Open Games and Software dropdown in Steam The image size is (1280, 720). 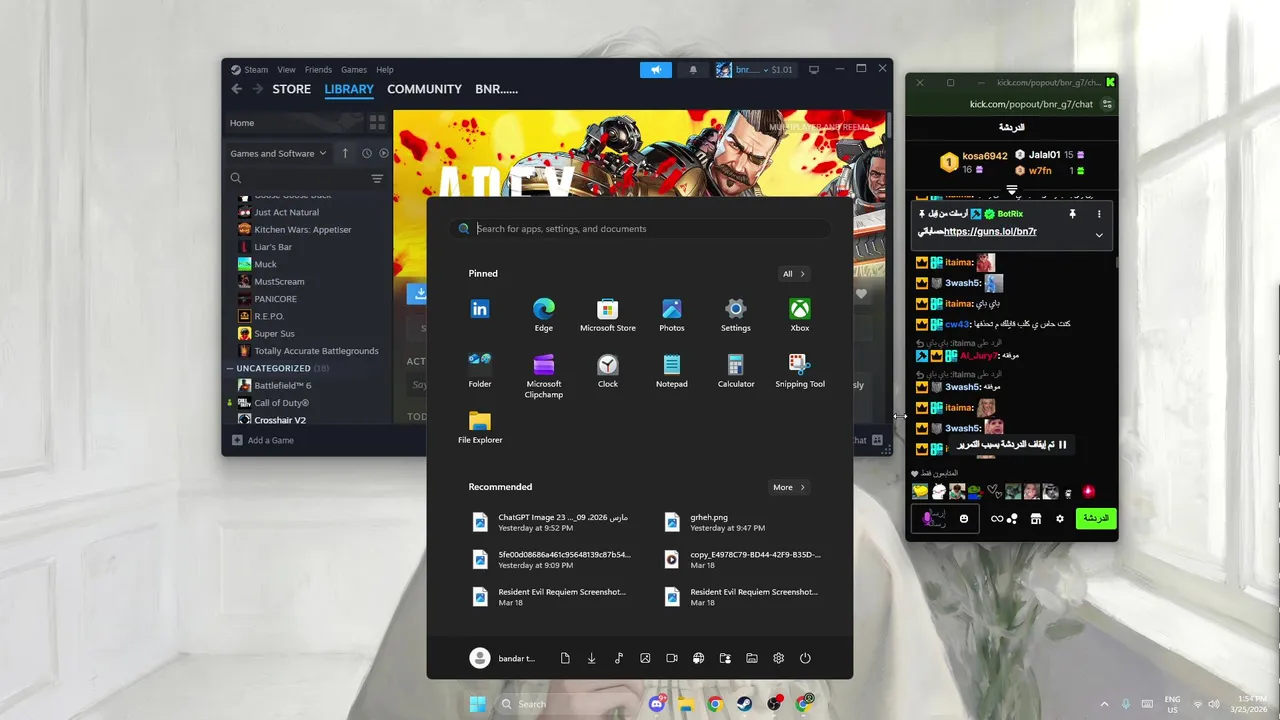coord(279,153)
